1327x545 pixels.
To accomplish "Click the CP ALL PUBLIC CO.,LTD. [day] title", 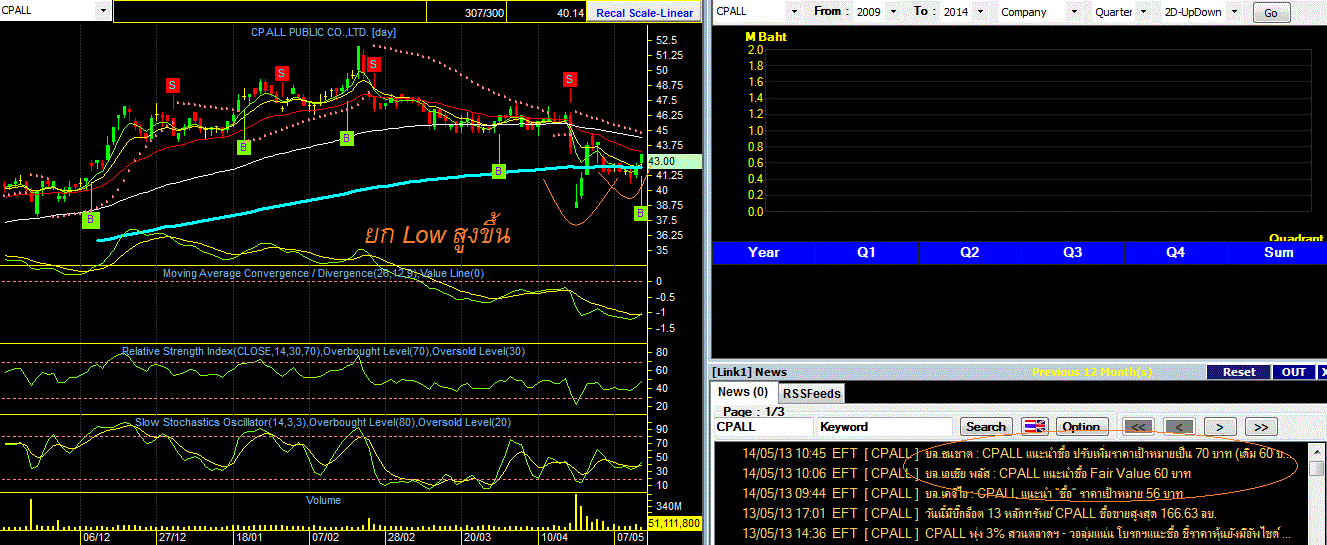I will (x=324, y=32).
